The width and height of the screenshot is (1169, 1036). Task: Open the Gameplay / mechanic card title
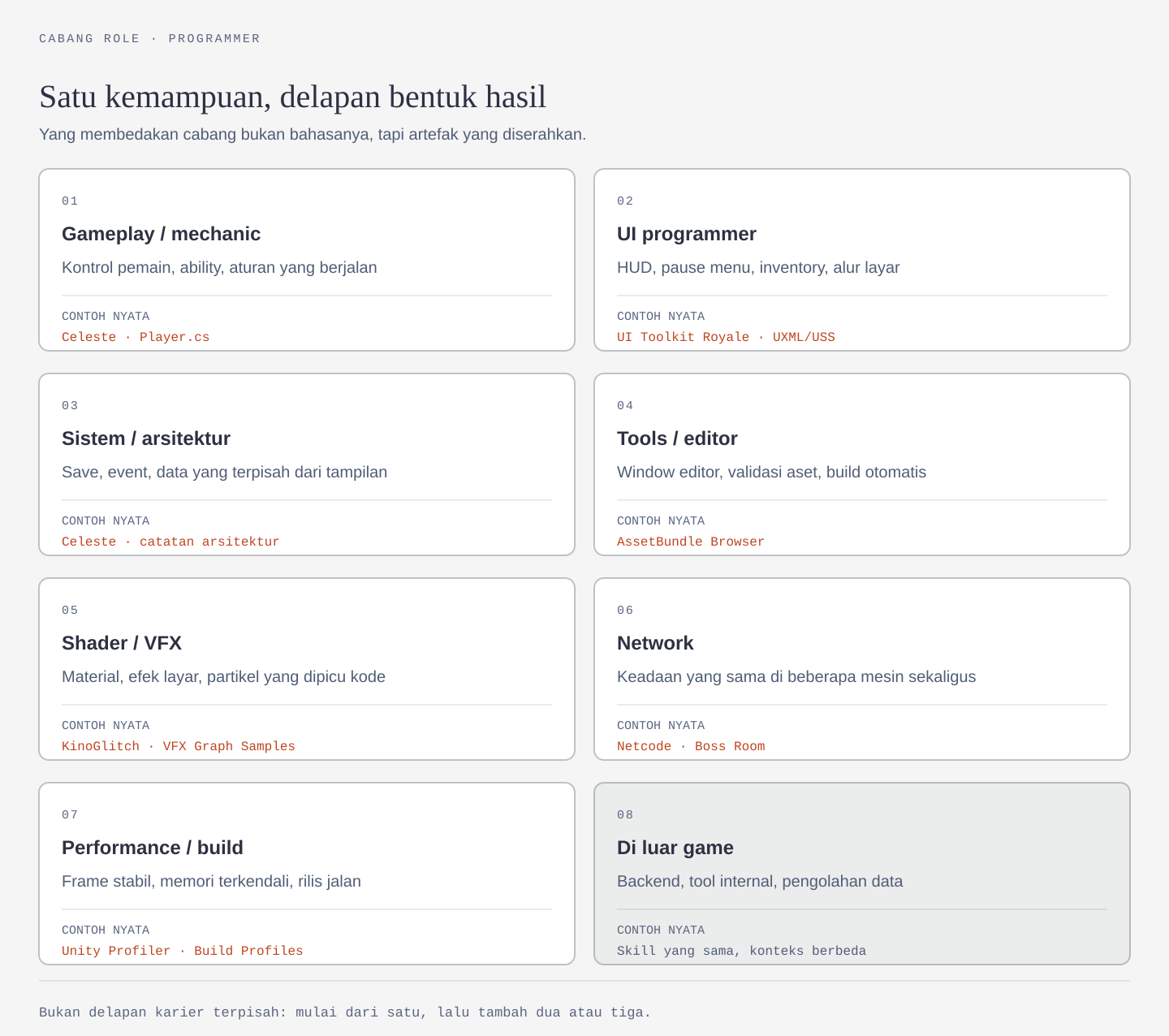(161, 234)
